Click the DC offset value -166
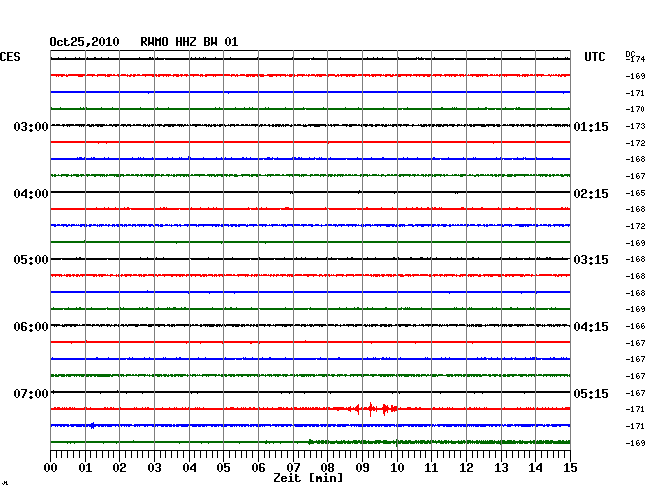 point(635,327)
